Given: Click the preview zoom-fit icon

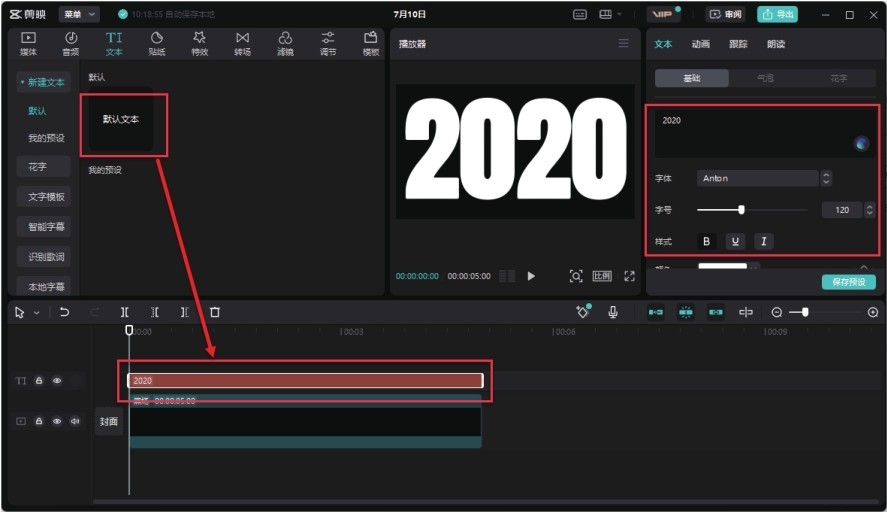Looking at the screenshot, I should click(575, 276).
